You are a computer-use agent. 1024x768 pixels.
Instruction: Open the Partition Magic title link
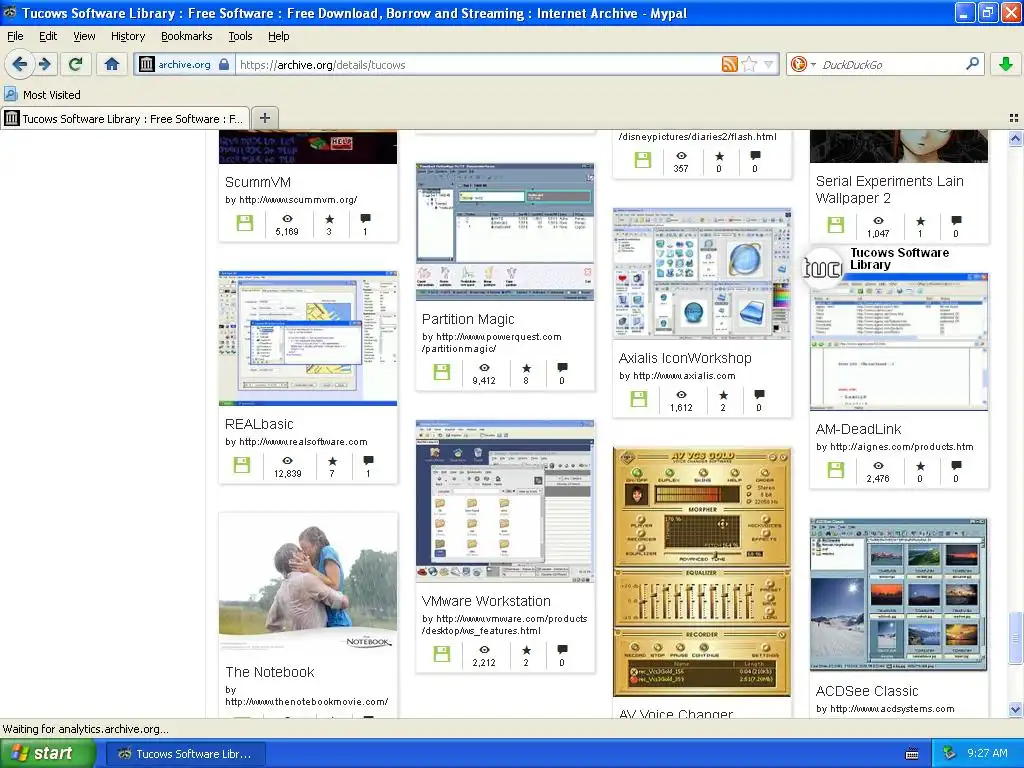[468, 319]
